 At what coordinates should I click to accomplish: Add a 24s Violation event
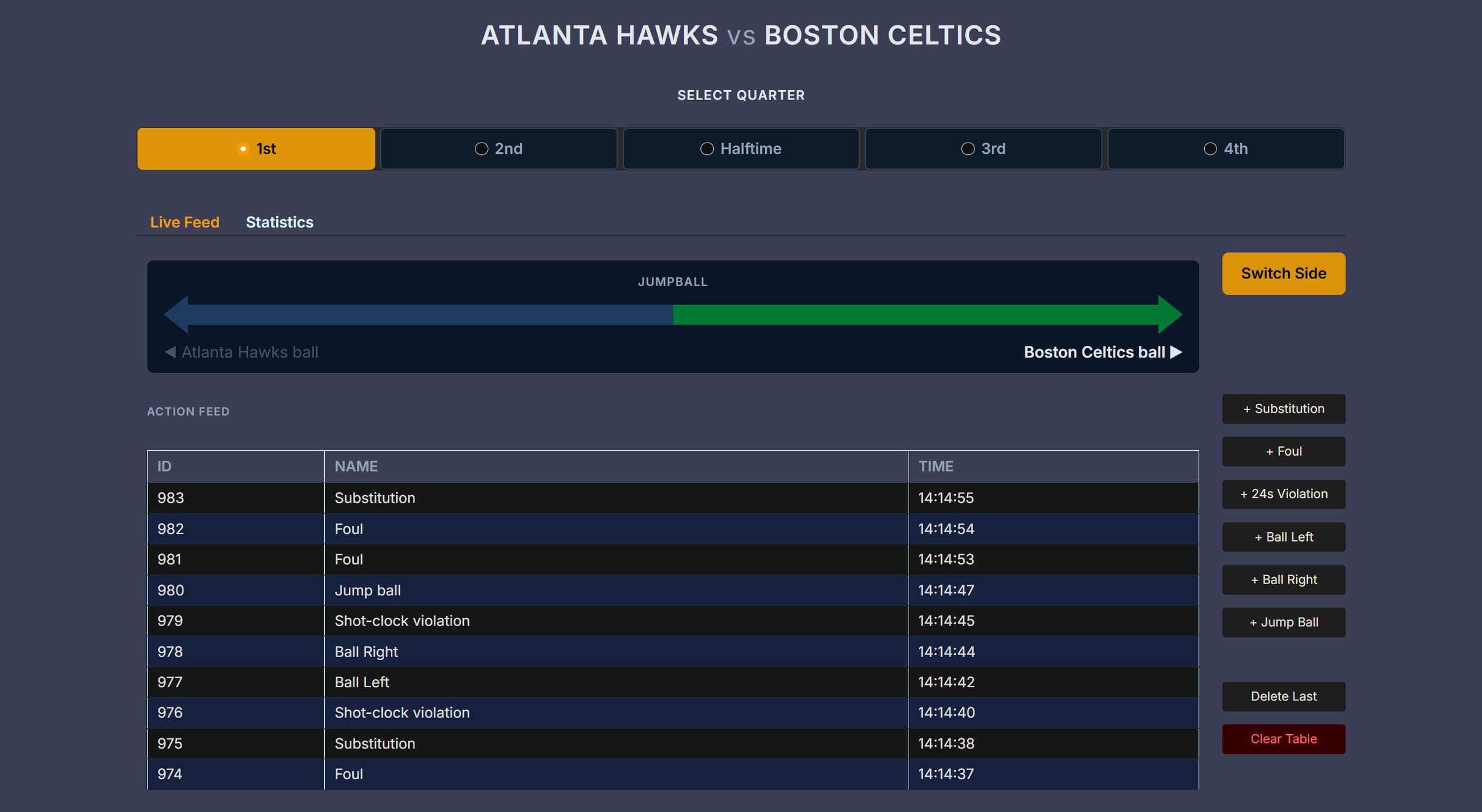[x=1284, y=494]
